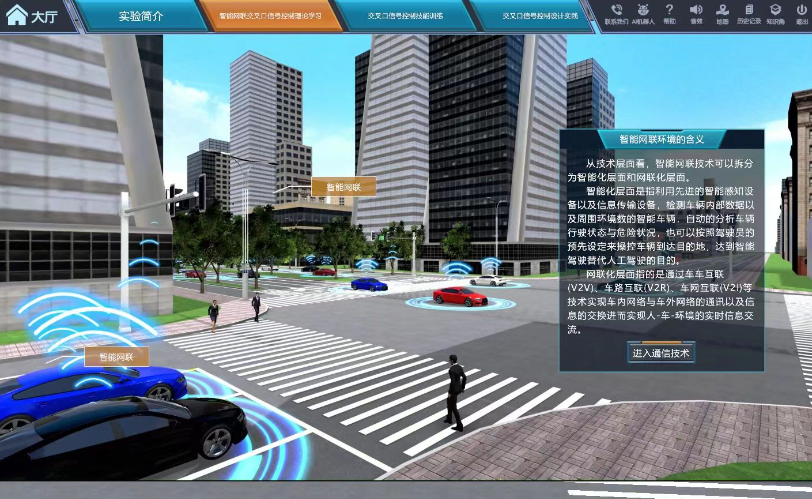Click the 智能网联 label near blue car

(116, 356)
